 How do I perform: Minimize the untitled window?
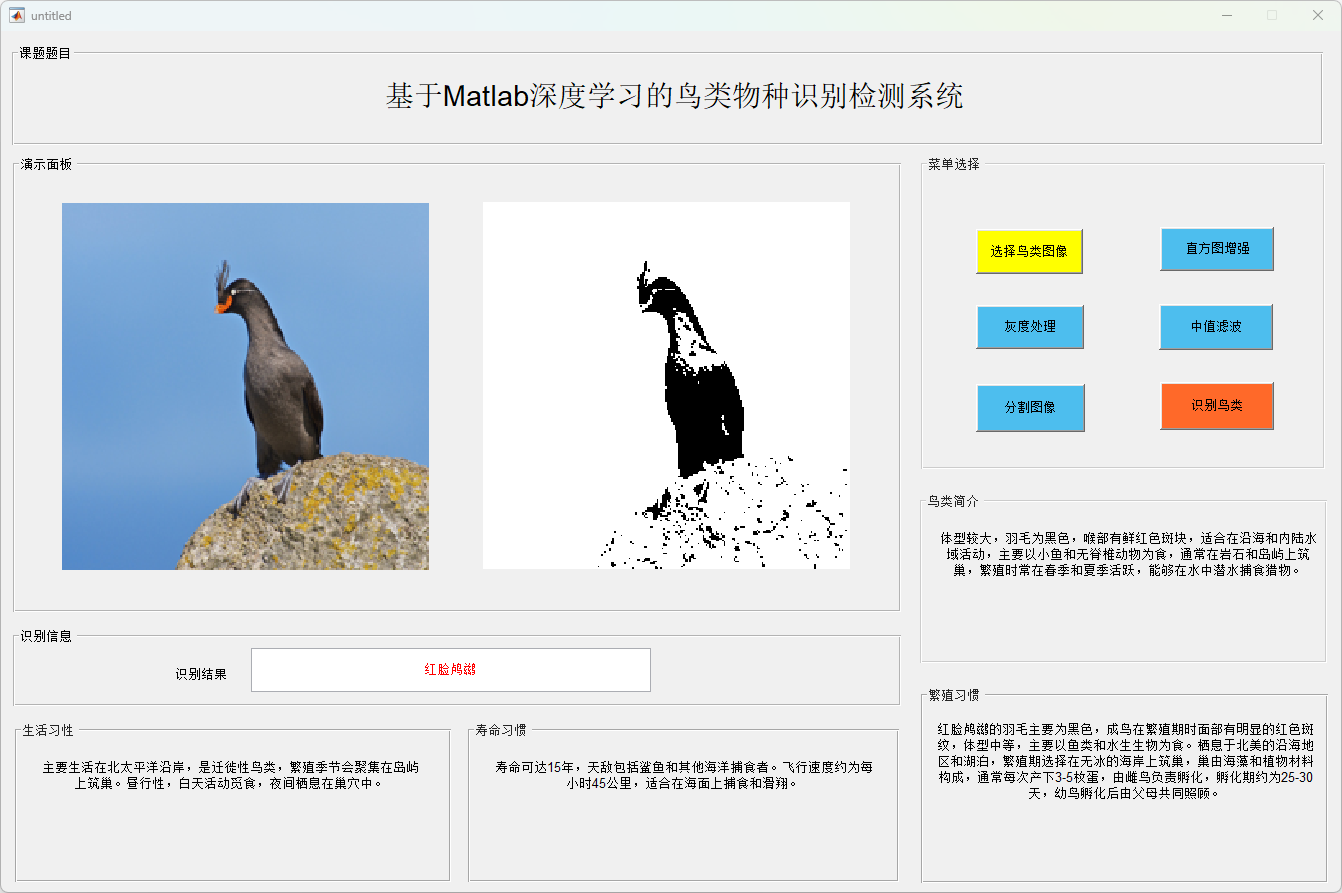click(x=1226, y=16)
